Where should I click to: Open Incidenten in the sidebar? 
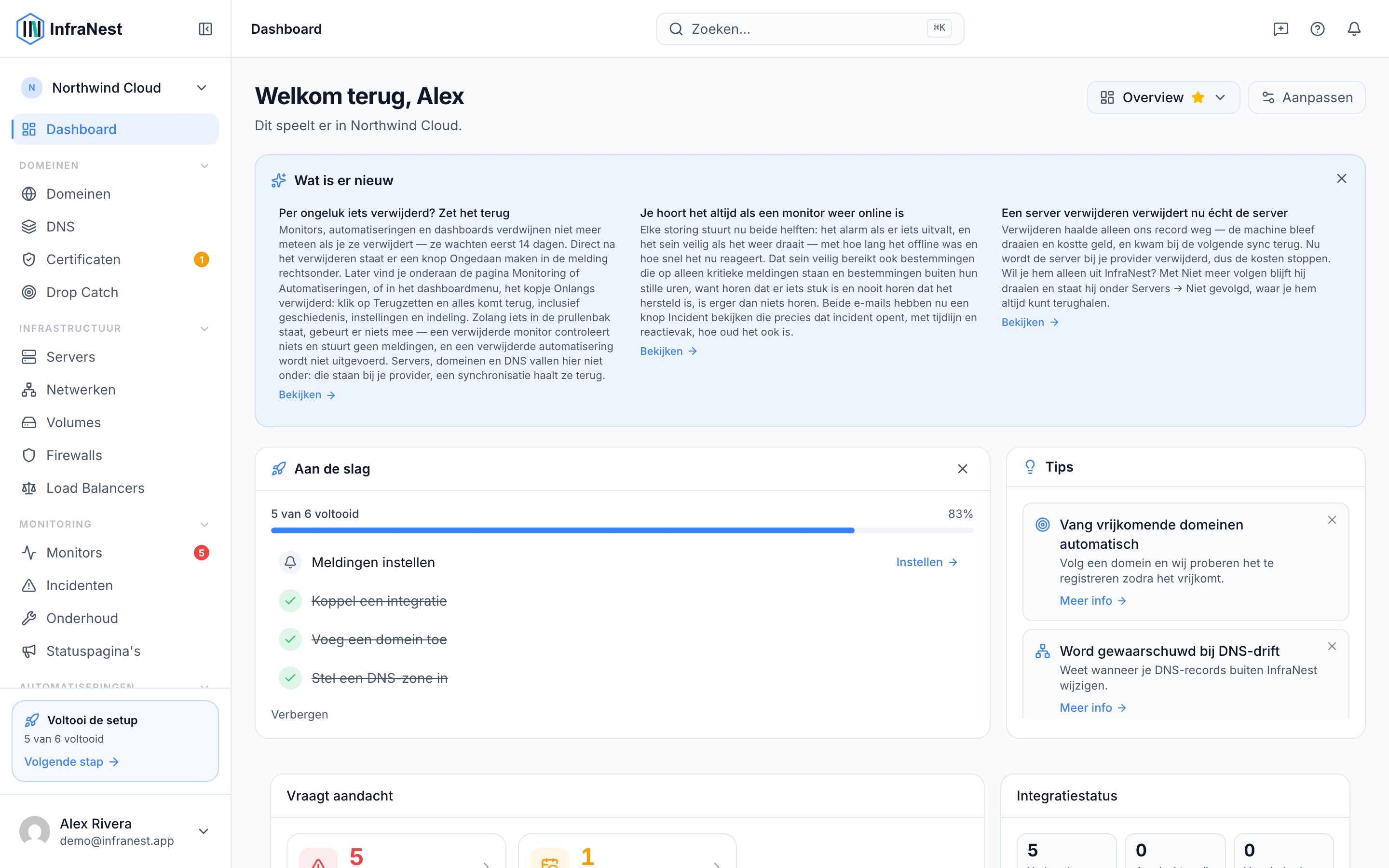[115, 585]
